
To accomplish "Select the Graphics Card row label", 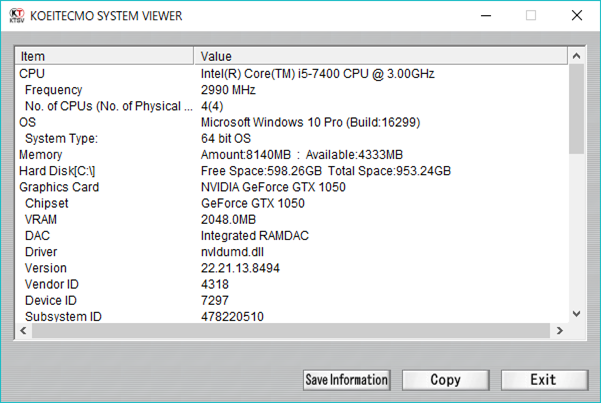I will point(59,187).
